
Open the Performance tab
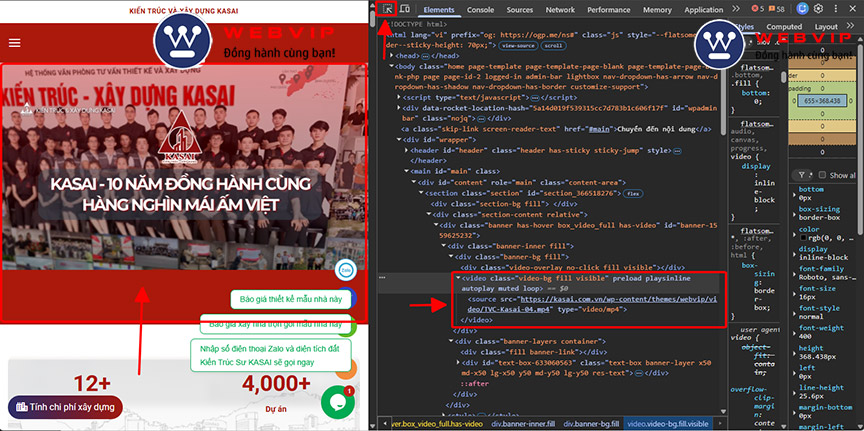tap(608, 9)
